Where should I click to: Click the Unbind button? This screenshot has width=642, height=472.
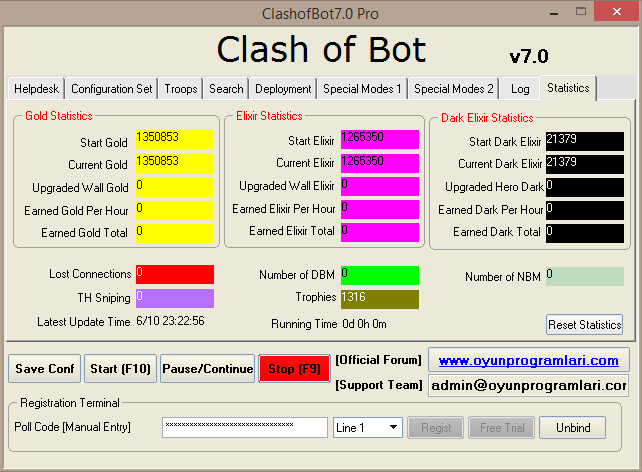point(573,428)
